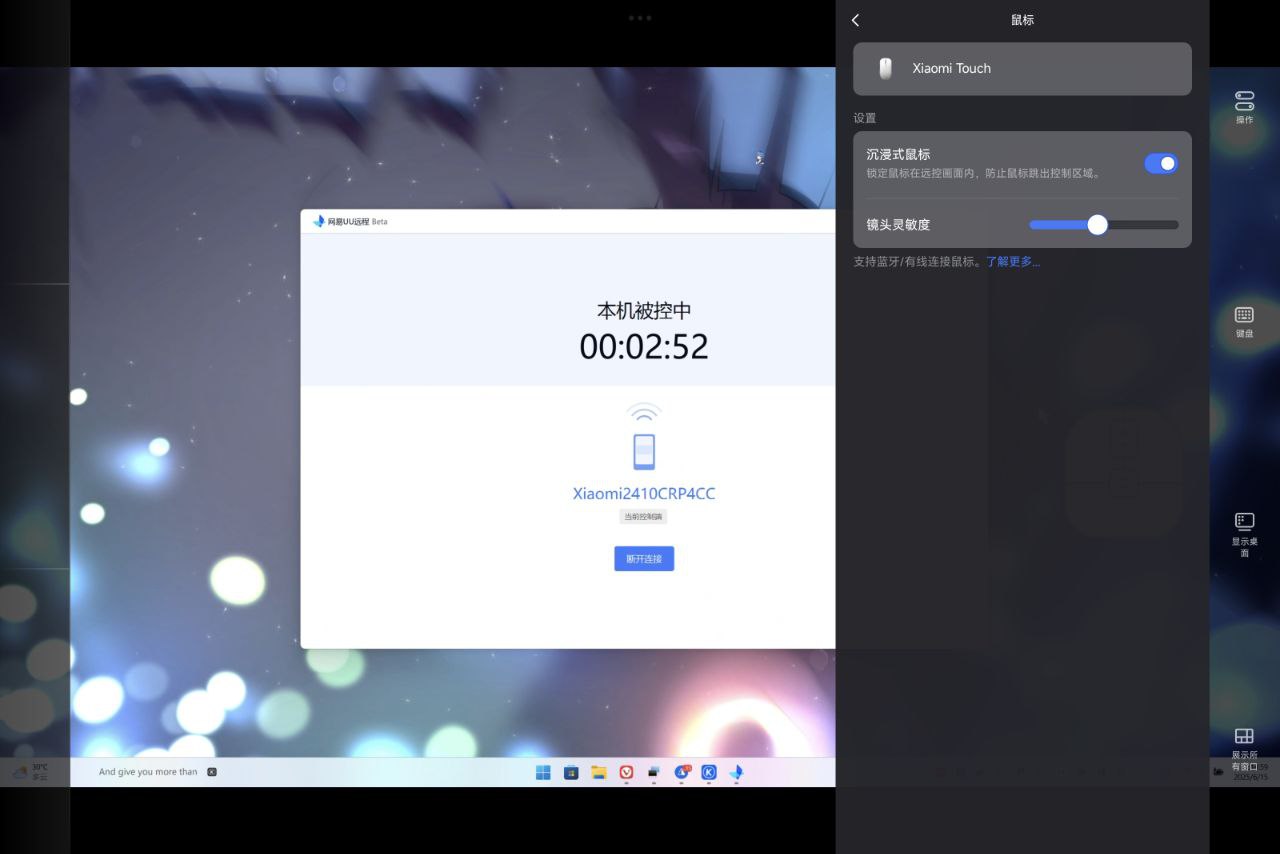Open File Explorer from the taskbar
Image resolution: width=1280 pixels, height=854 pixels.
pos(599,772)
